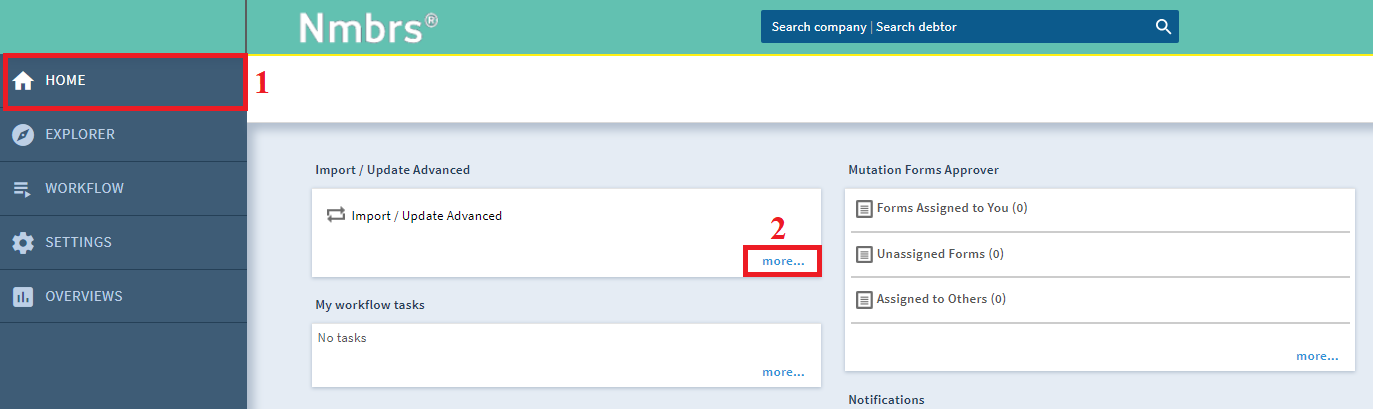Screen dimensions: 1373x409
Task: Click the 'Mutation Forms Approver' heading
Action: (x=923, y=170)
